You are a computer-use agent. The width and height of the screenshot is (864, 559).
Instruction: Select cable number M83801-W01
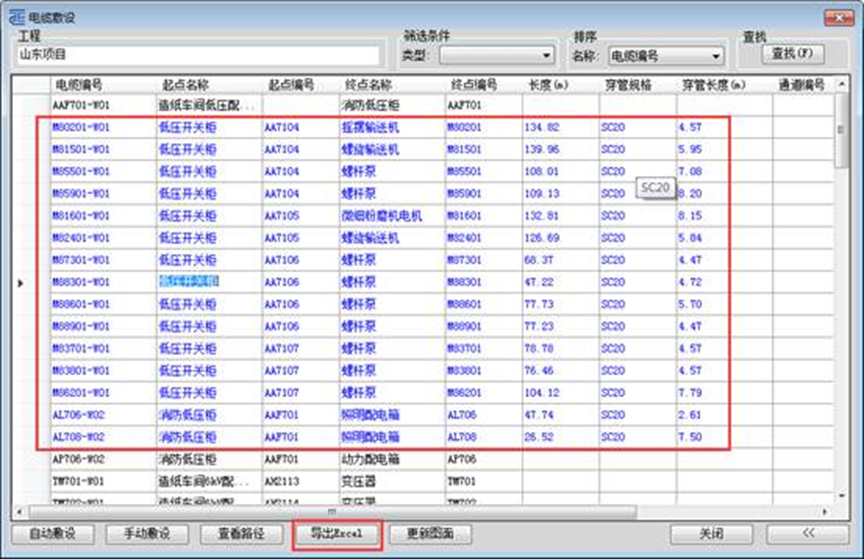point(81,370)
